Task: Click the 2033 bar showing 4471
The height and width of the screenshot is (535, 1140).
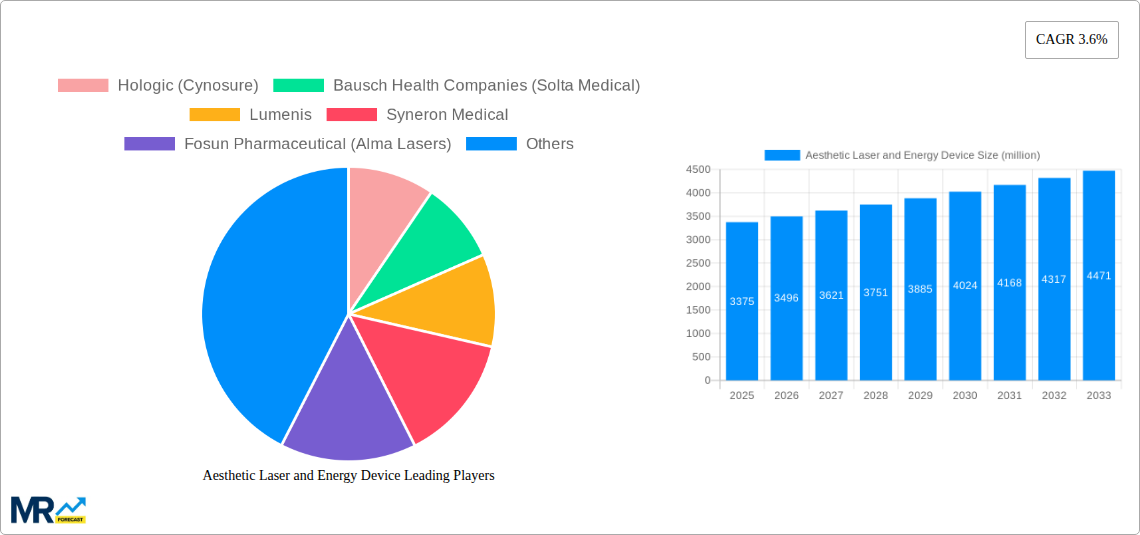Action: pos(1099,275)
